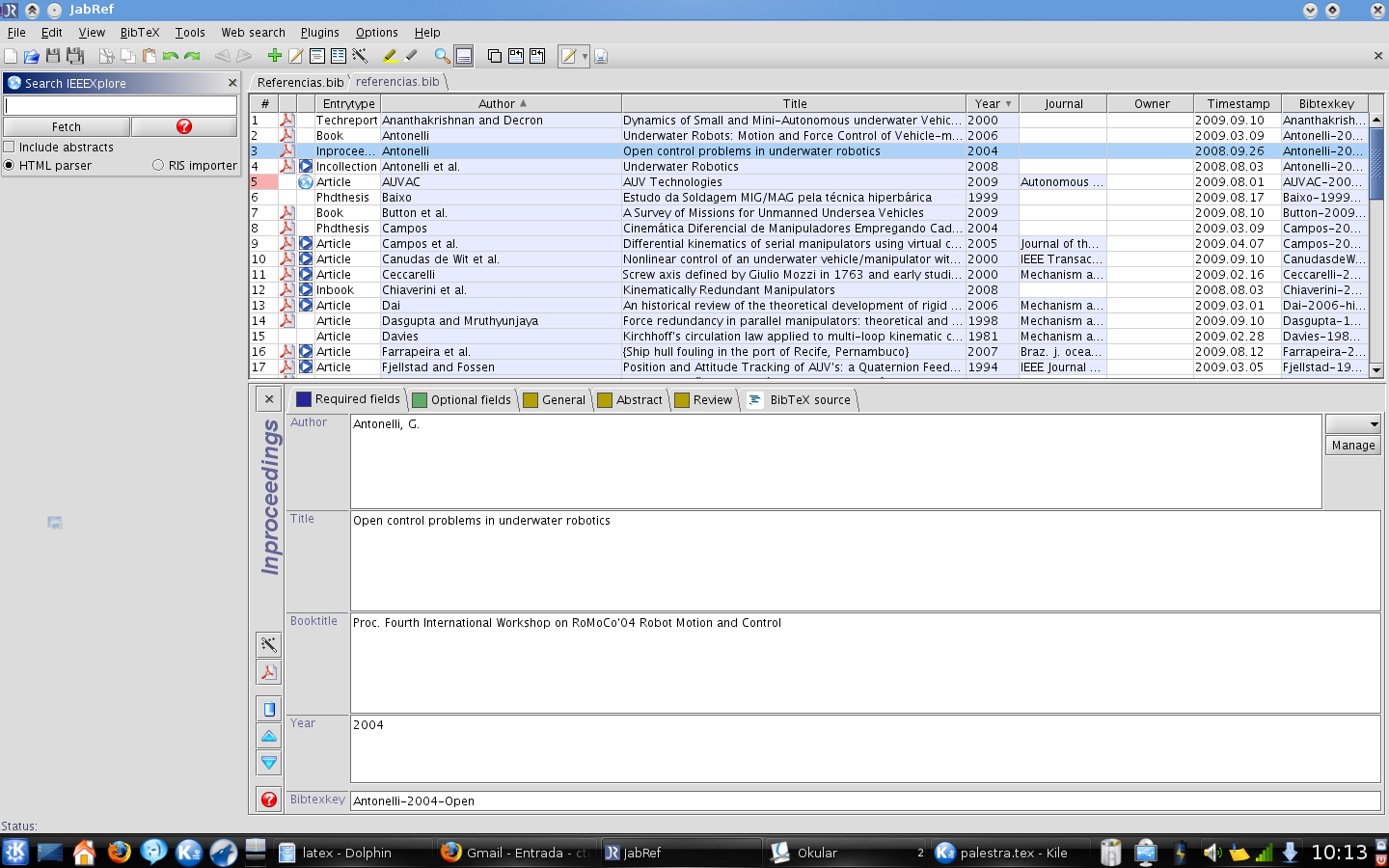
Task: Switch to the BibTeX source tab
Action: [800, 399]
